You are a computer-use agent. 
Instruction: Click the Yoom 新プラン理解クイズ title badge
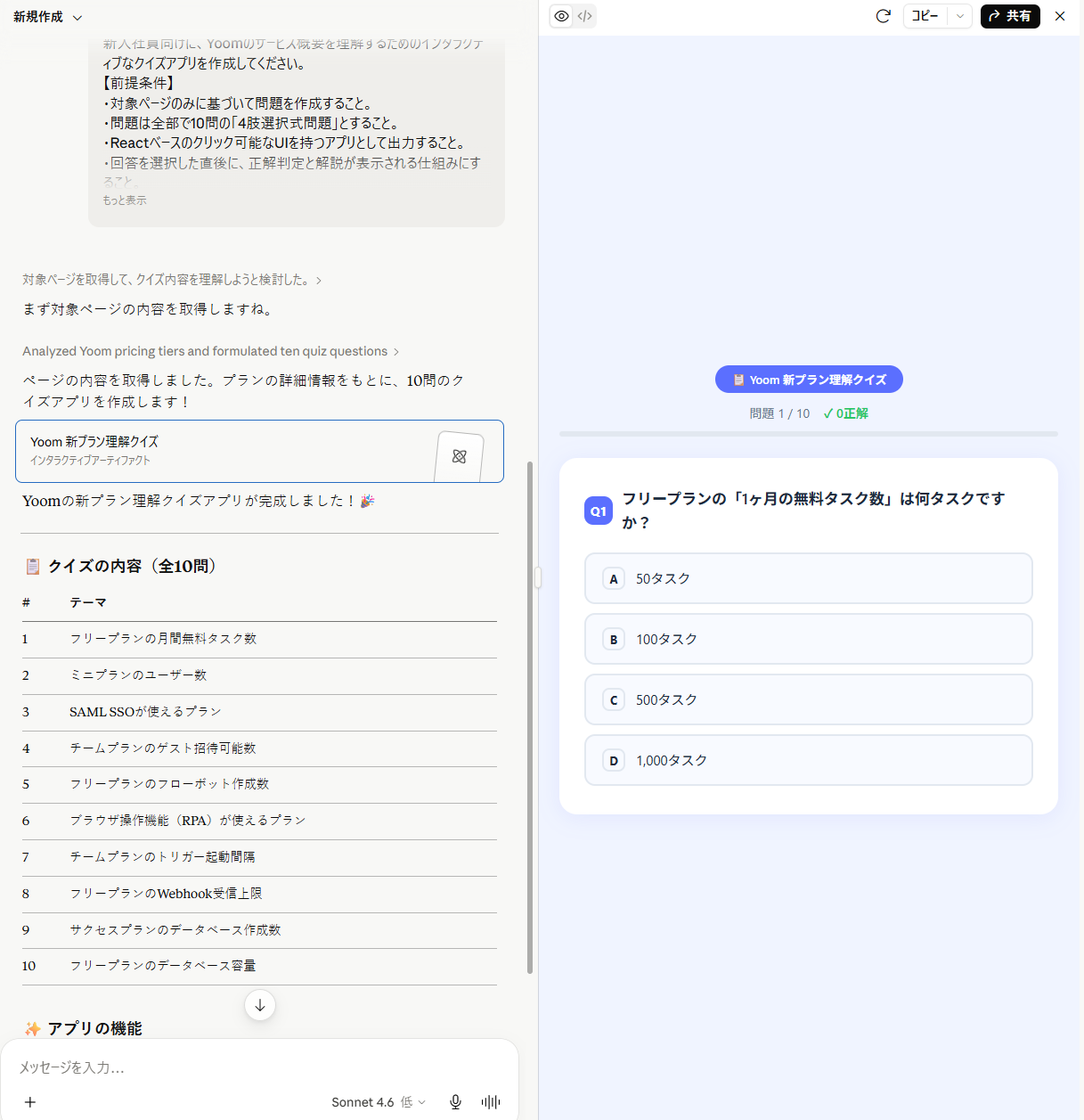pyautogui.click(x=809, y=380)
